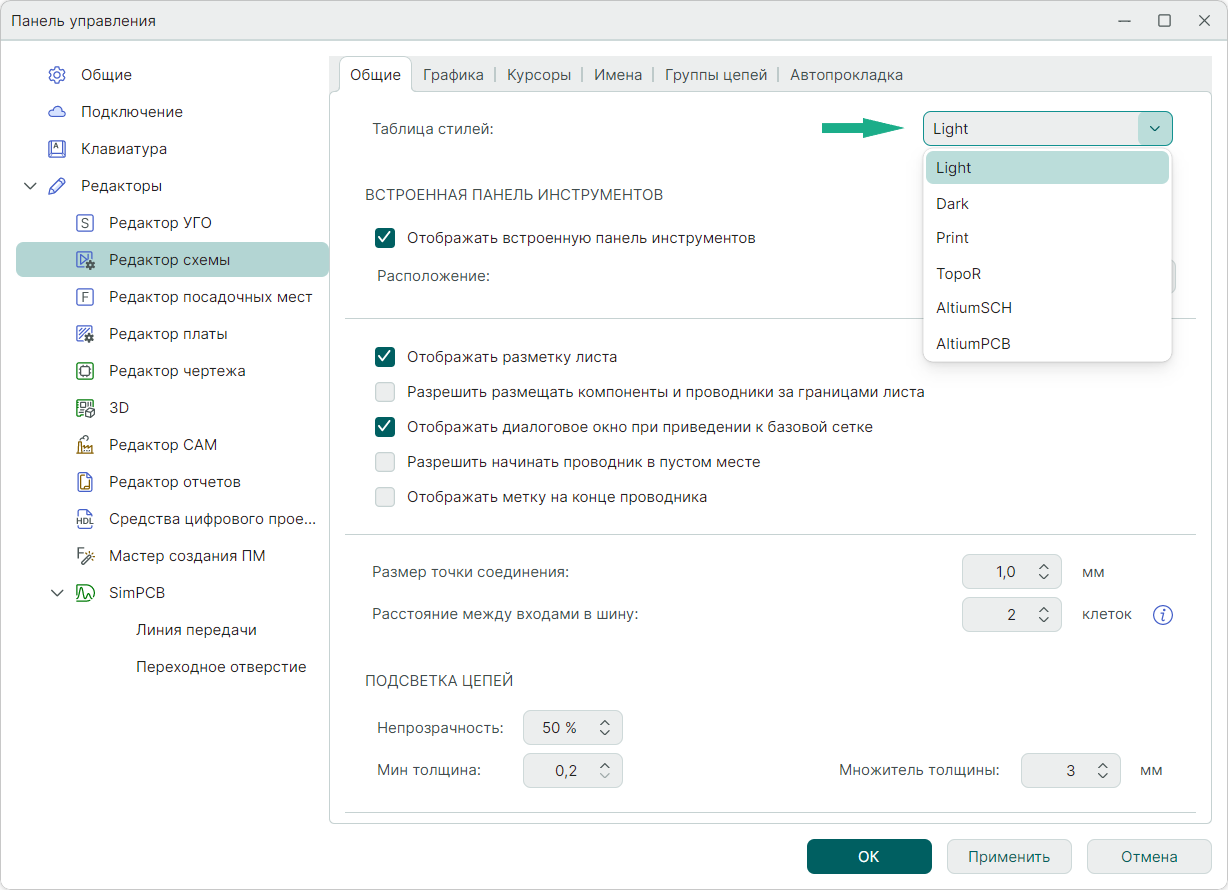The image size is (1228, 890).
Task: Choose Dark from the style dropdown list
Action: point(952,204)
